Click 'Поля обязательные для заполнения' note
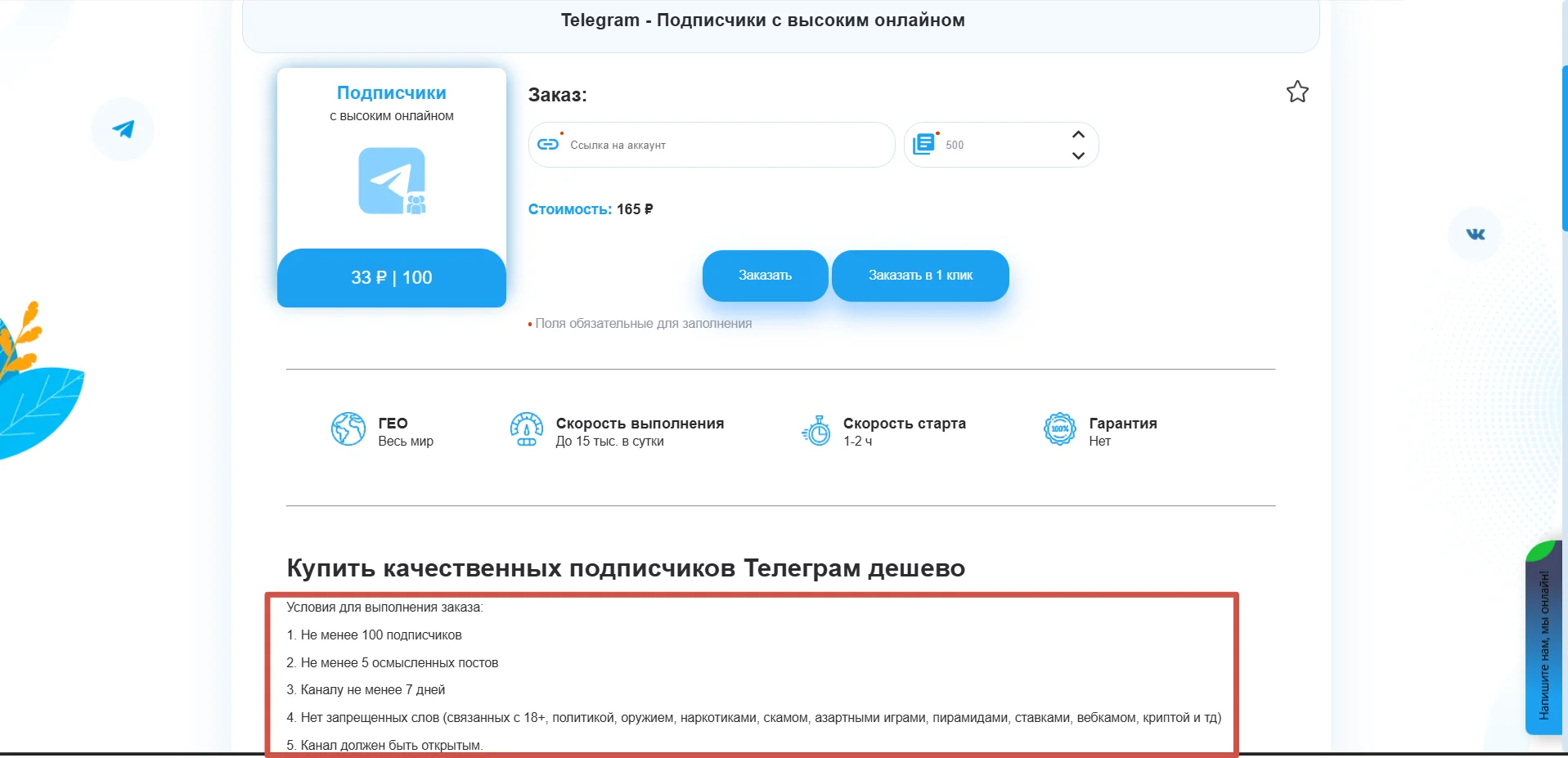The width and height of the screenshot is (1568, 758). pyautogui.click(x=643, y=324)
